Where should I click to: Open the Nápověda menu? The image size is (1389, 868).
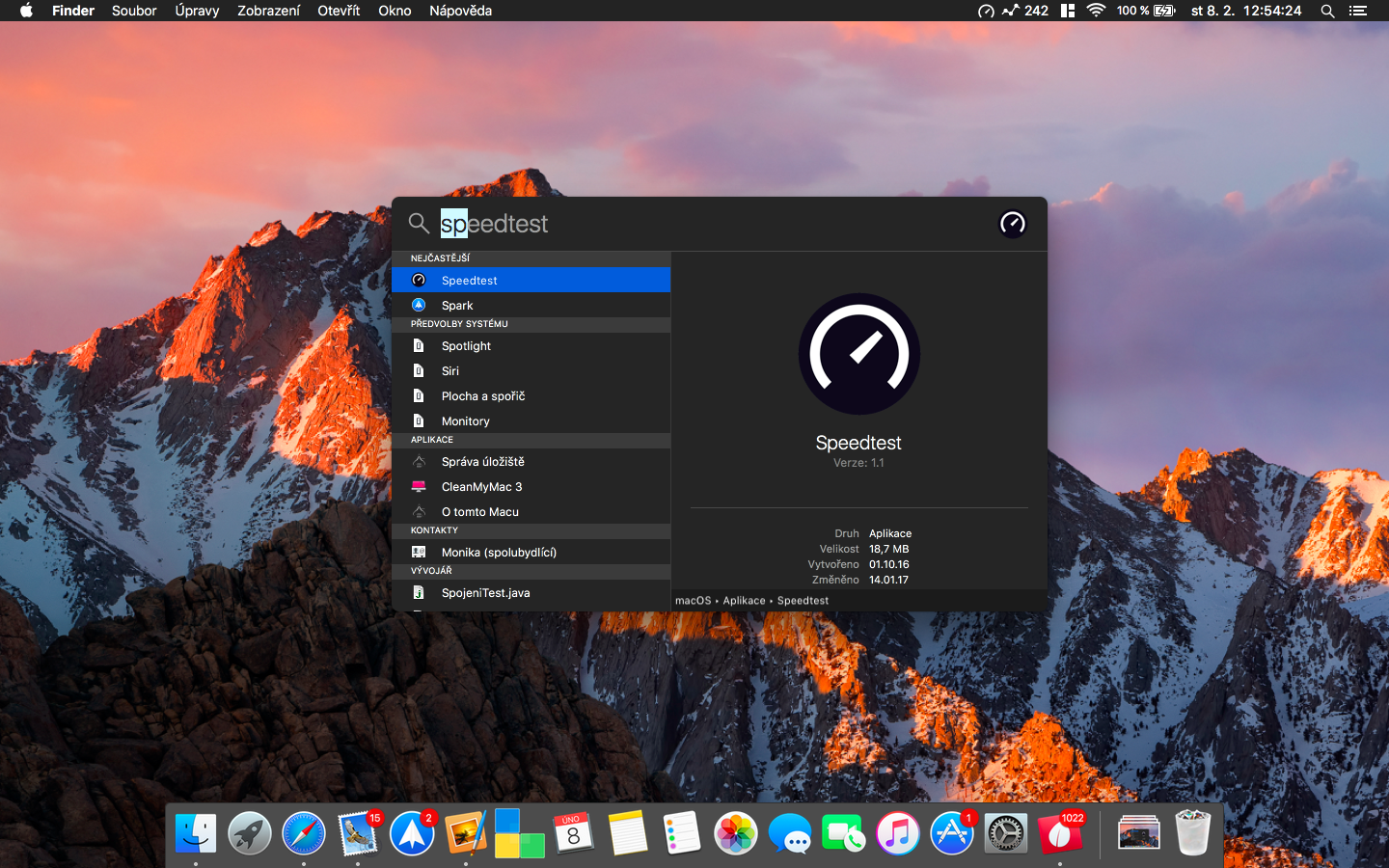point(460,11)
